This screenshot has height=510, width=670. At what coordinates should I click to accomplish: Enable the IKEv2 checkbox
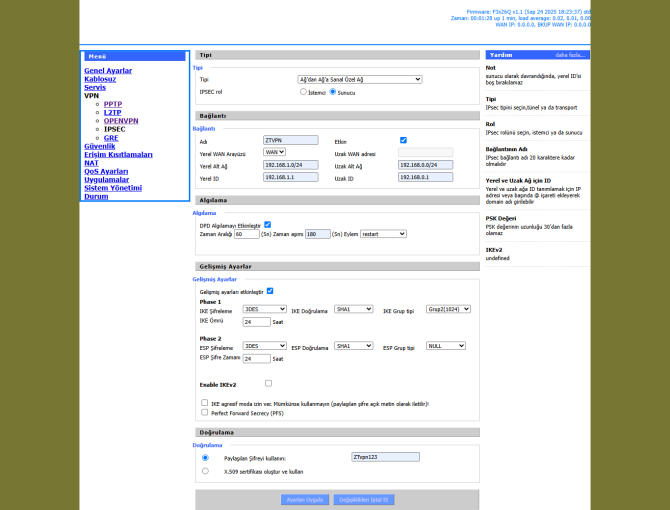click(268, 383)
